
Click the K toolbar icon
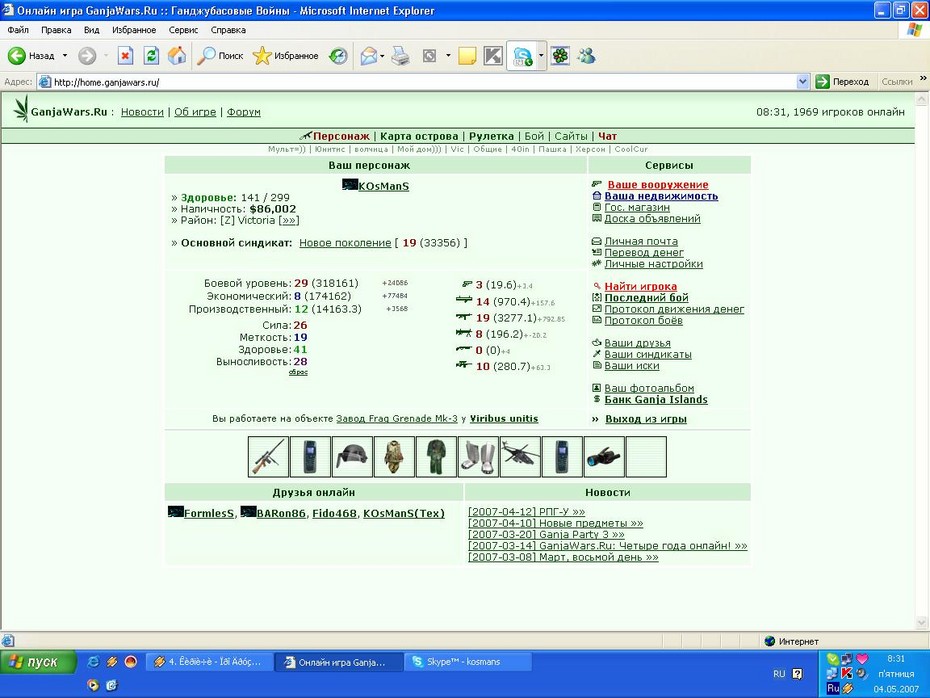point(493,56)
